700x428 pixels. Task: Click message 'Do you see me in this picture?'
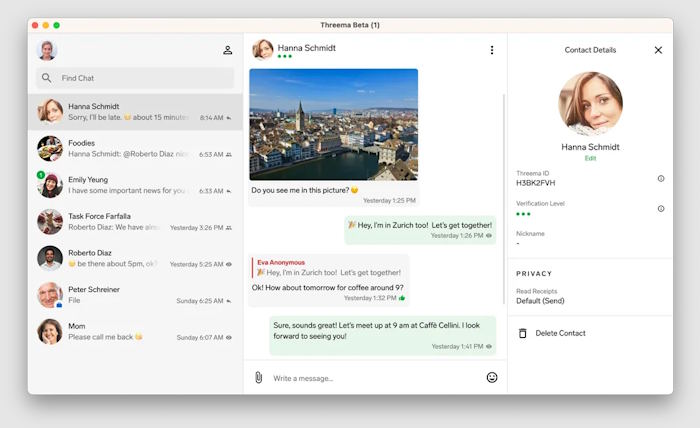pyautogui.click(x=305, y=190)
